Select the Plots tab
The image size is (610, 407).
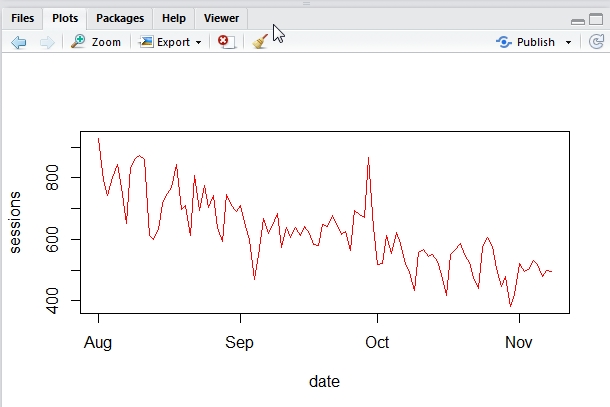click(65, 18)
